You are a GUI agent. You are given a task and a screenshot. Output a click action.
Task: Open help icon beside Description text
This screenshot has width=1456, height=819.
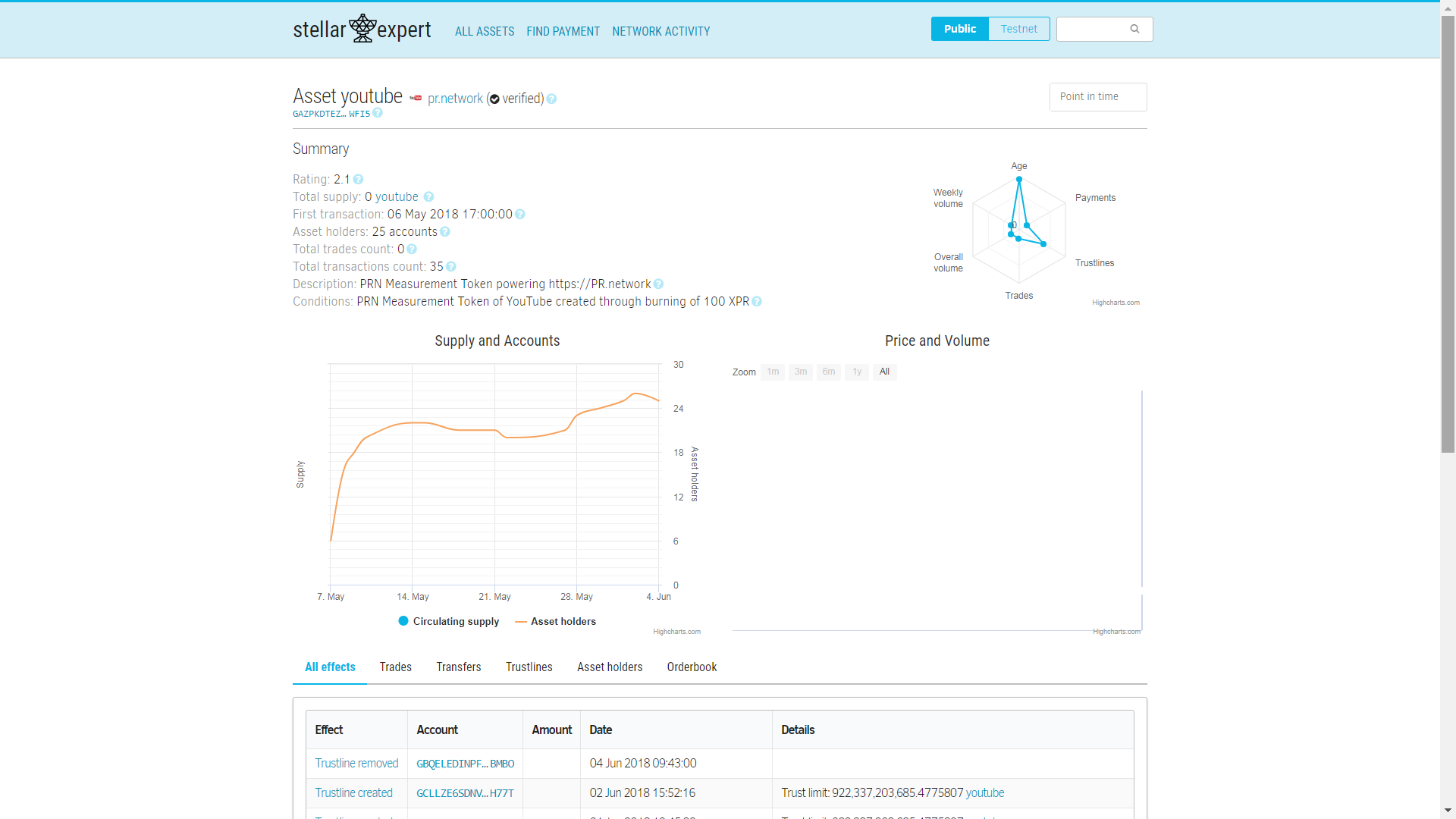tap(658, 284)
